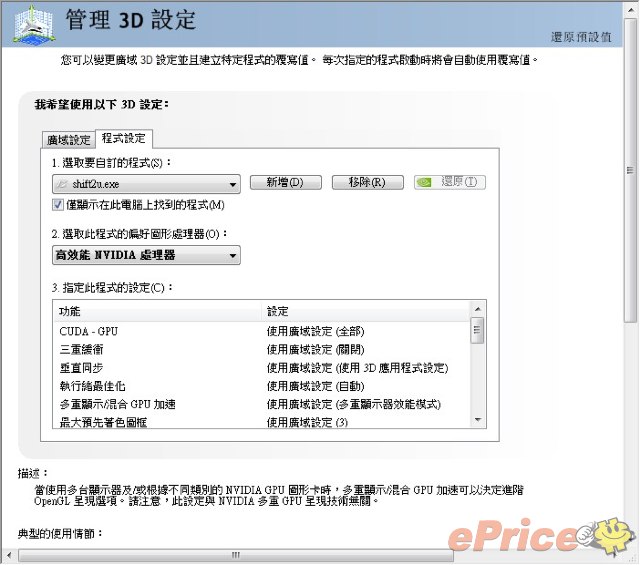Click the 使用廣域設定 (關閉) value
640x565 pixels.
(315, 349)
